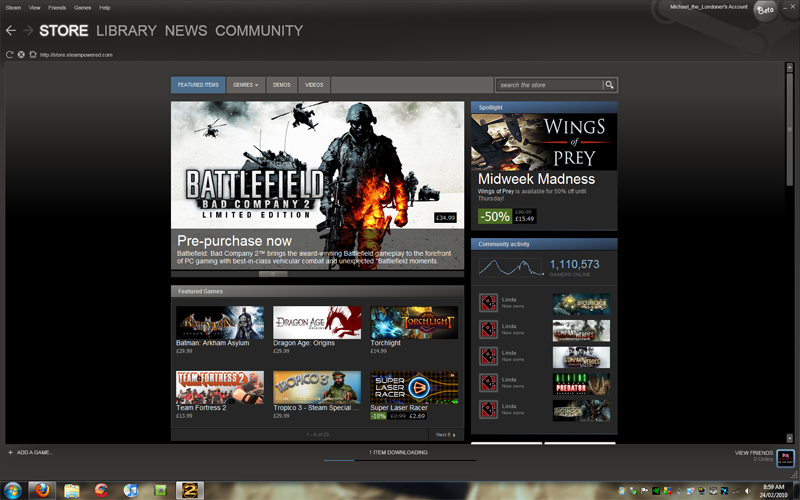Switch to the Library section

click(x=126, y=31)
